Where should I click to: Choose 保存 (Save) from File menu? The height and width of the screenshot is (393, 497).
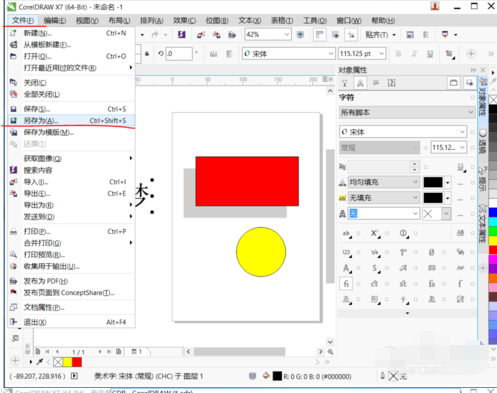tap(71, 109)
